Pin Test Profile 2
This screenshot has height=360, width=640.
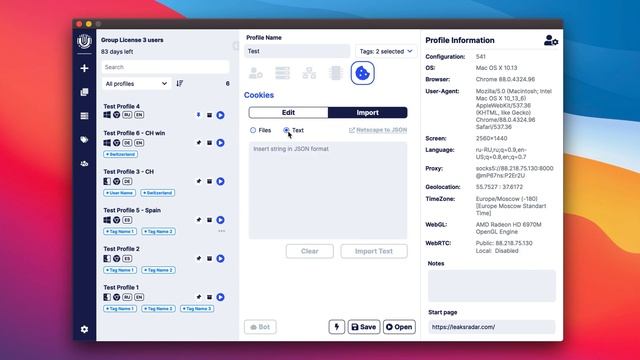[199, 258]
